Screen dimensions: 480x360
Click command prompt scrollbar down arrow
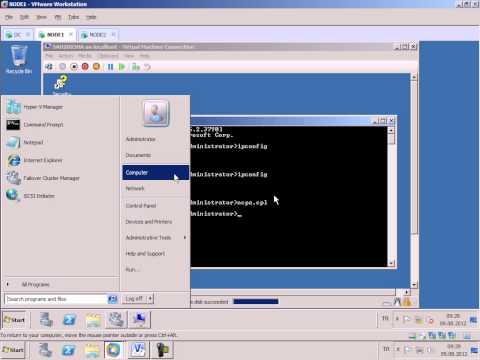(391, 263)
